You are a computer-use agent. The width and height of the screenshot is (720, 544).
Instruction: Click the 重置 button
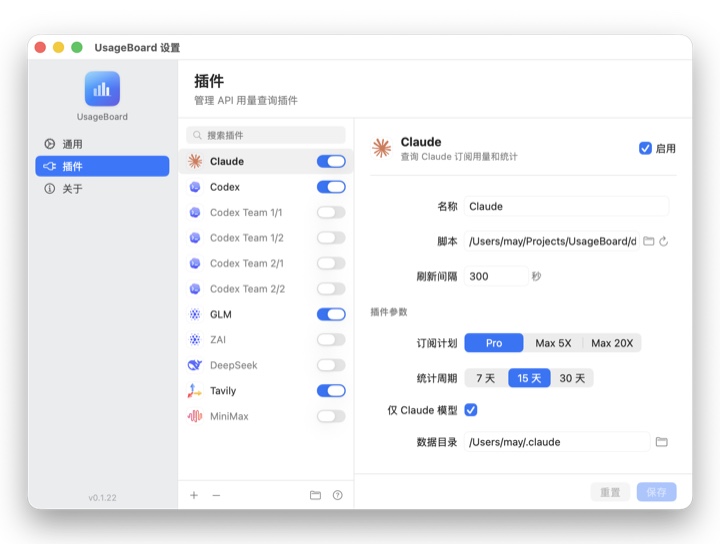click(x=610, y=492)
